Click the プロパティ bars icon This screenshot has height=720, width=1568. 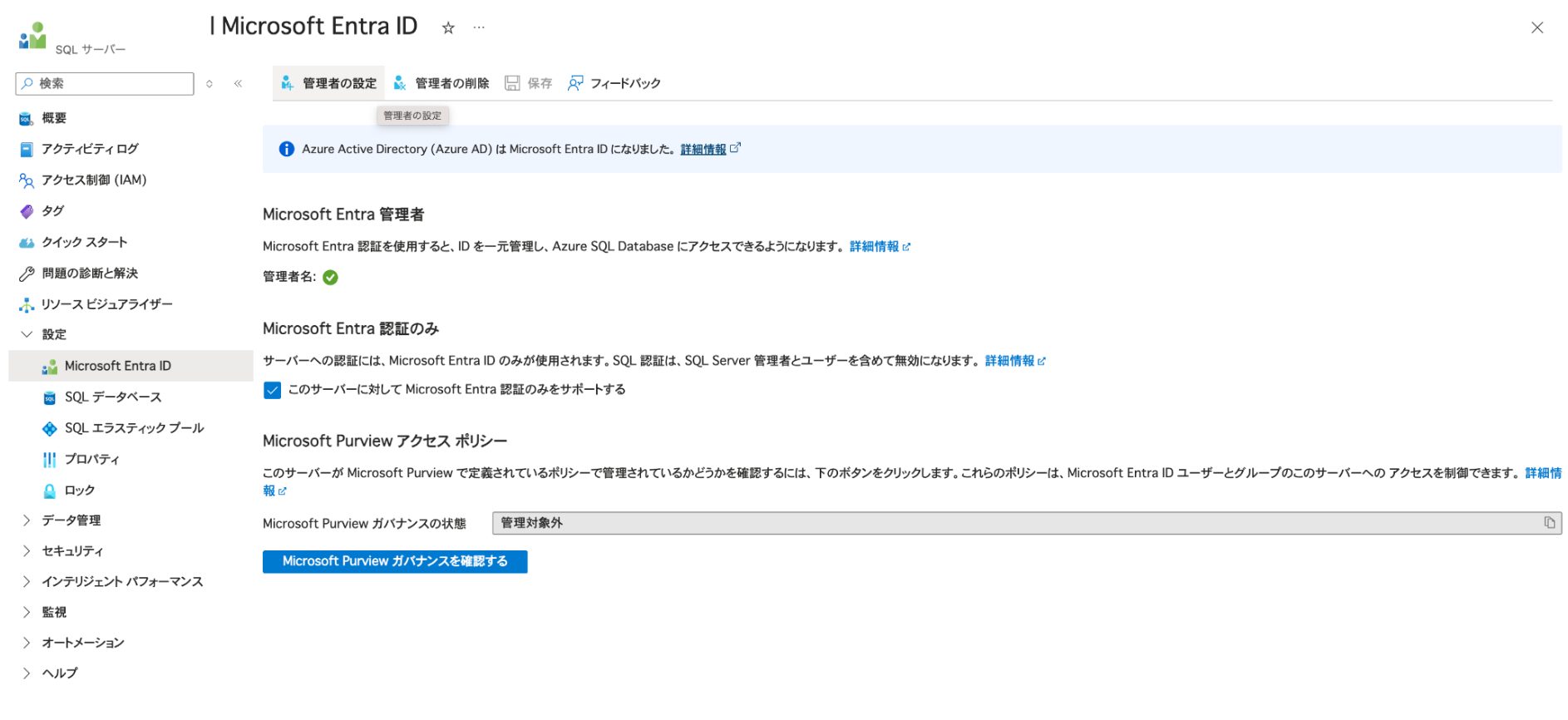(x=49, y=460)
